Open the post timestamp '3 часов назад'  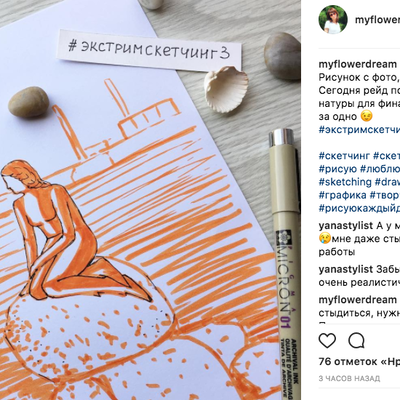(349, 379)
